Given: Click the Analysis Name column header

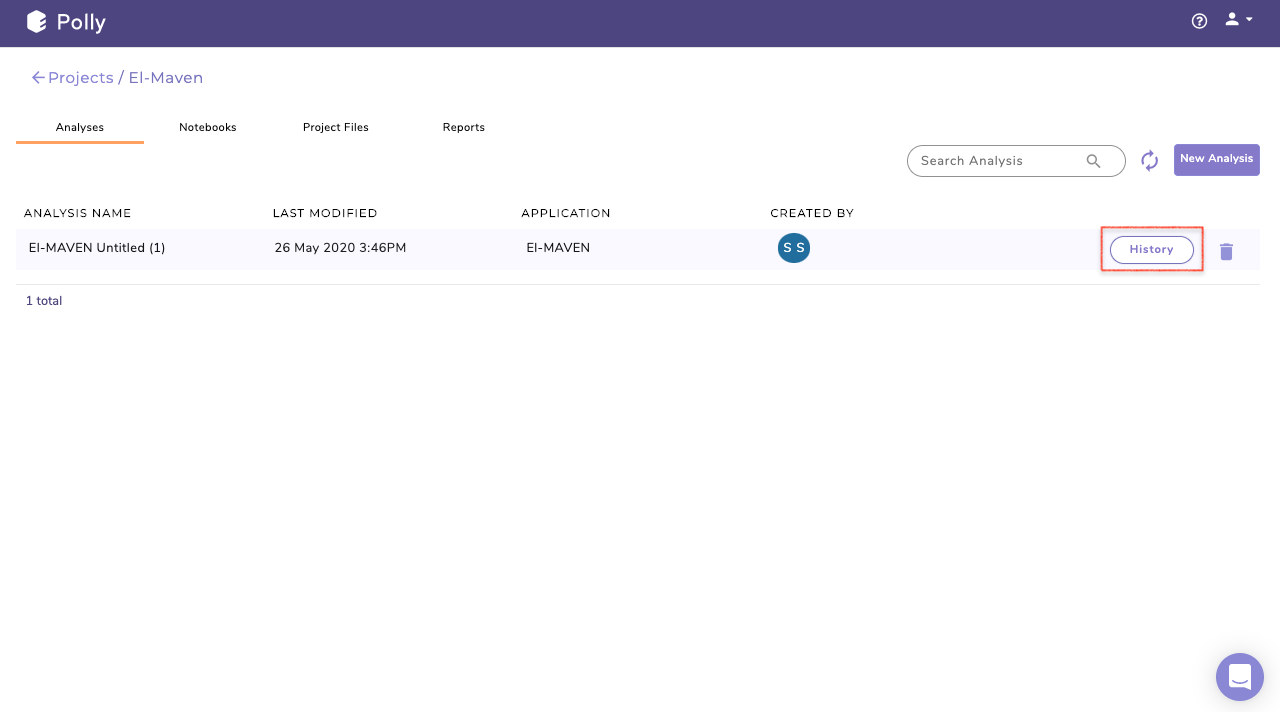Looking at the screenshot, I should pos(78,213).
